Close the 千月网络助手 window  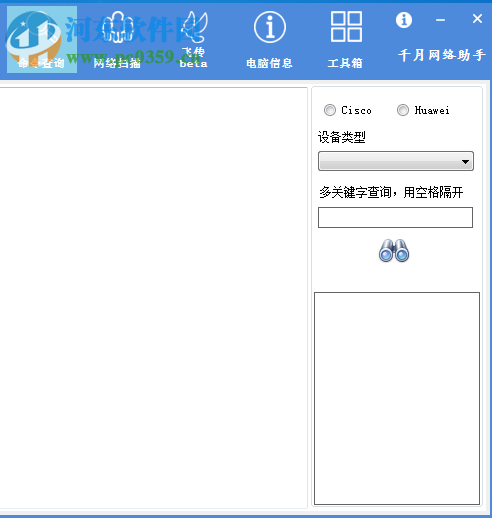click(x=477, y=19)
